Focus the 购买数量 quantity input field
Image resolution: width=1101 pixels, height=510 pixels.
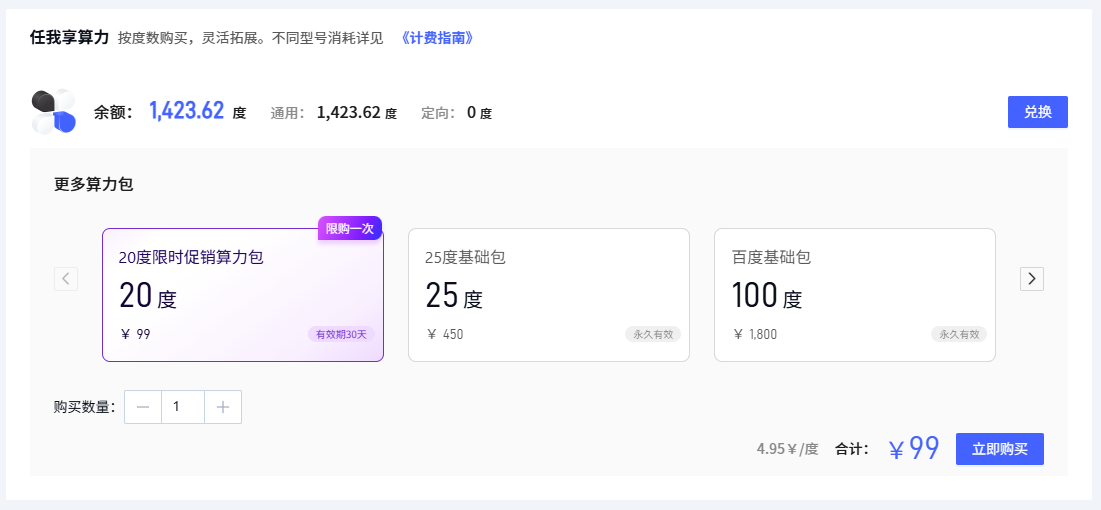[182, 407]
